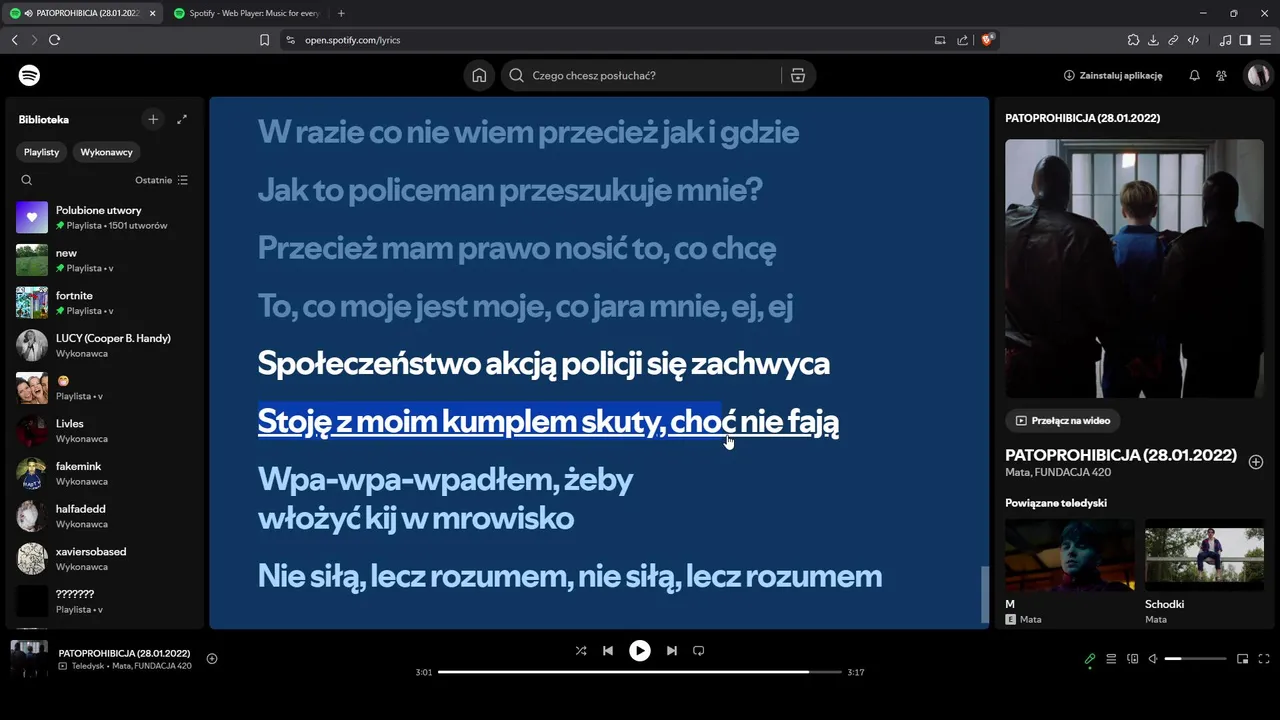Click Przełącz na wideo button

click(1063, 421)
